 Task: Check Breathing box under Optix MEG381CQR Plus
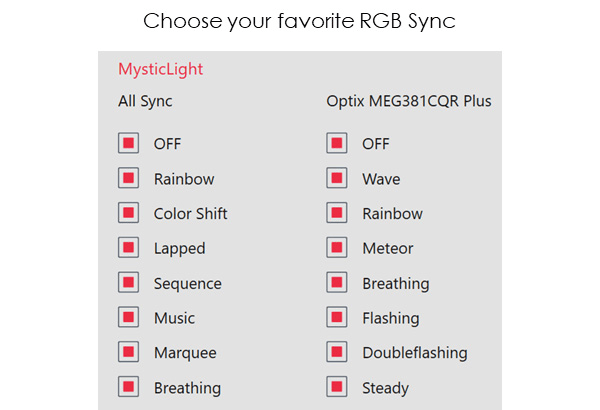tap(337, 283)
